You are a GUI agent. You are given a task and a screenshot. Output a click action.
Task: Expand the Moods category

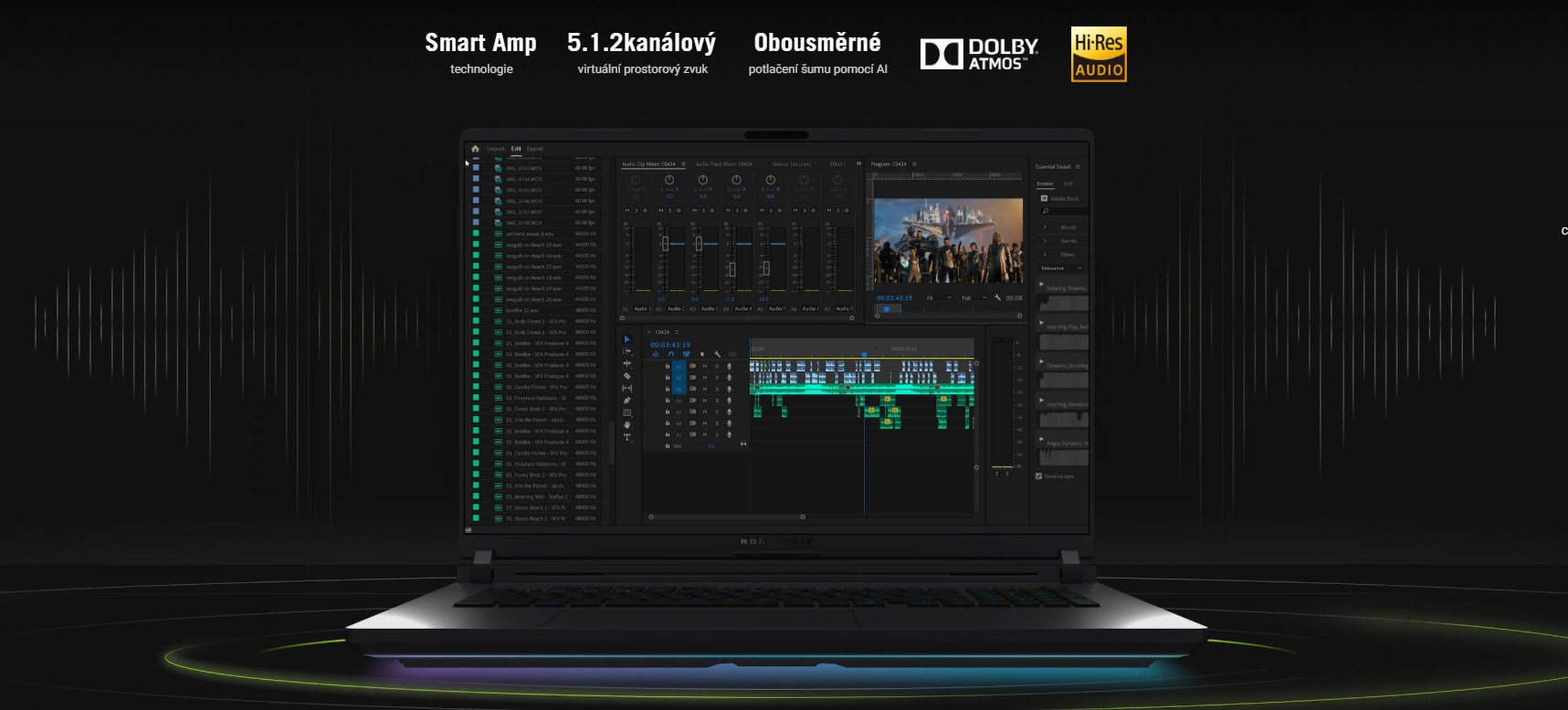click(1046, 227)
